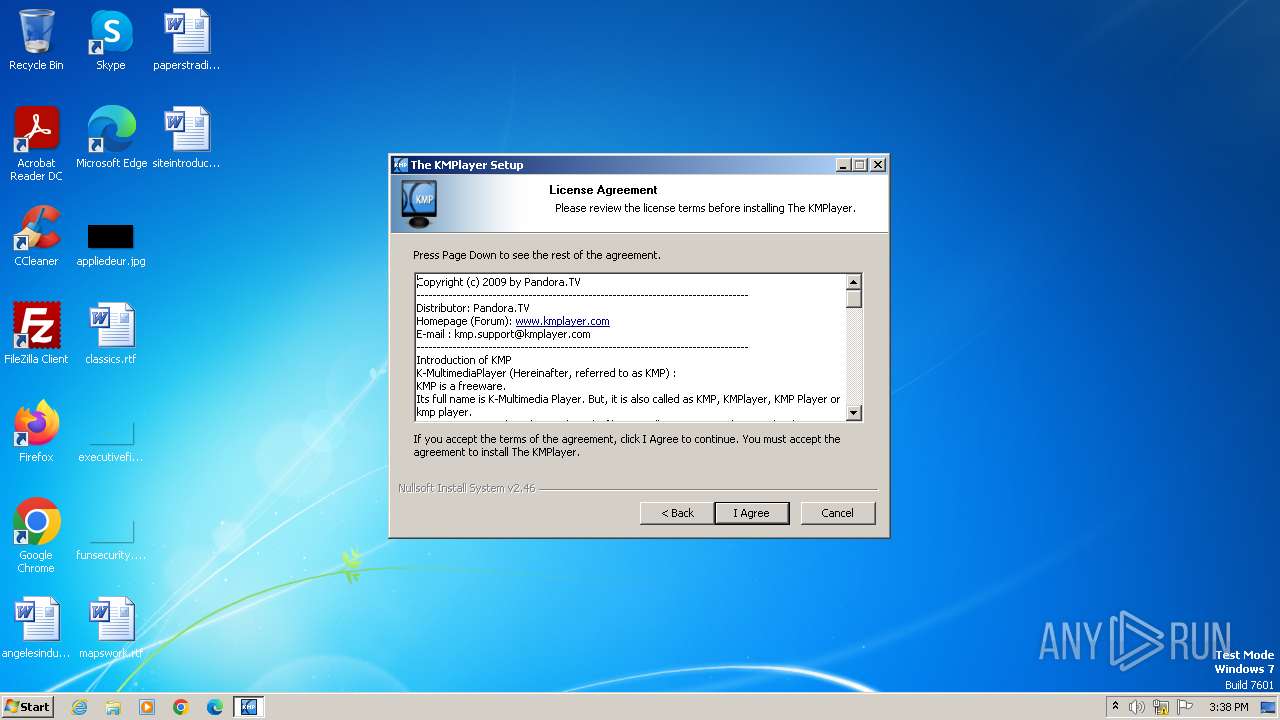This screenshot has height=720, width=1280.
Task: Open the Microsoft Edge desktop shortcut
Action: point(111,137)
